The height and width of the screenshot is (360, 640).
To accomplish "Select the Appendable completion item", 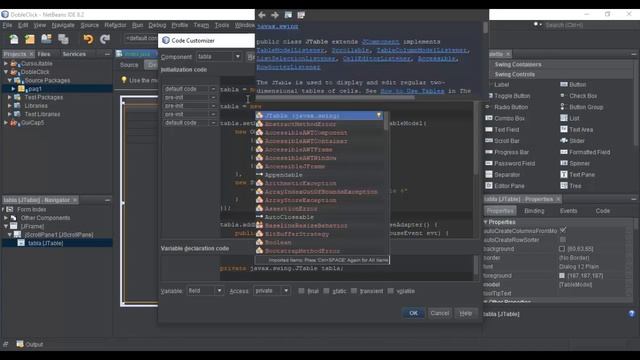I will (319, 175).
